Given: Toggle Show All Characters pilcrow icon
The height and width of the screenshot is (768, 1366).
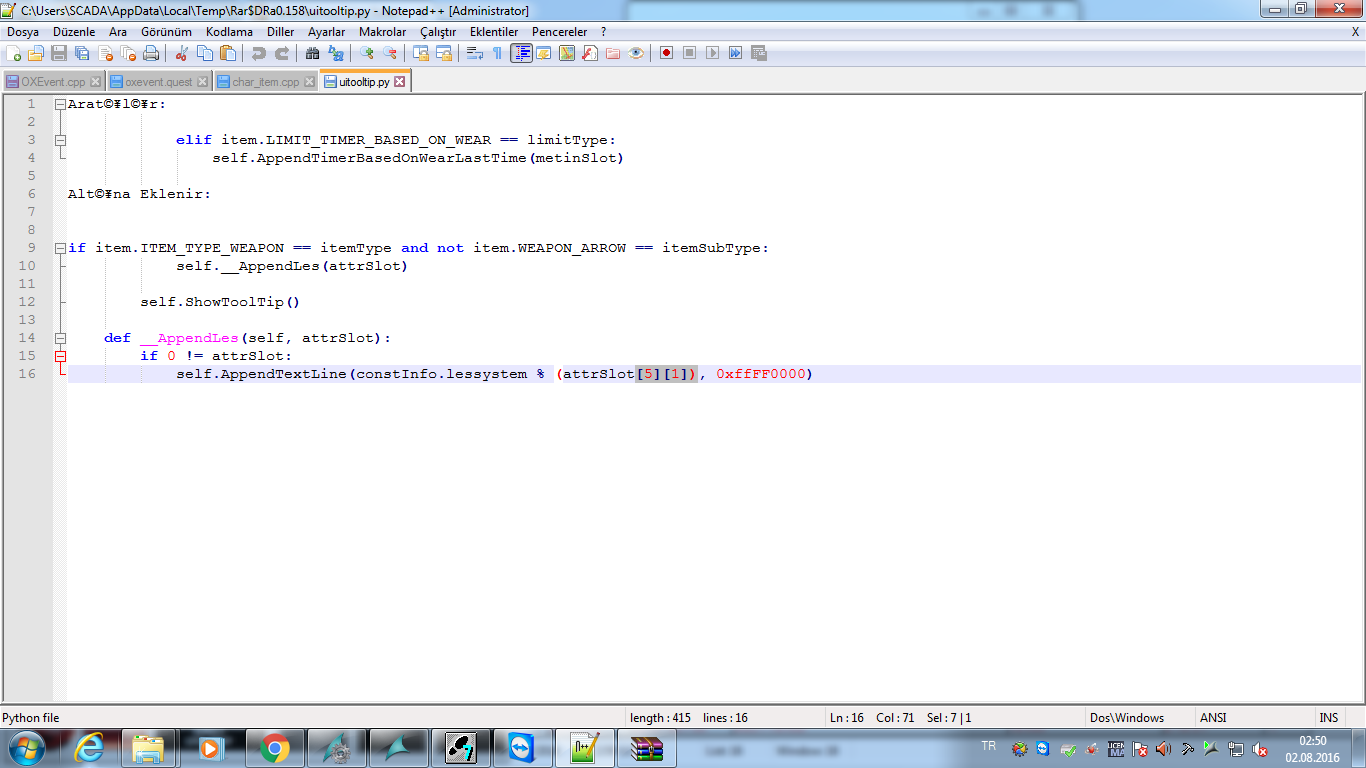Looking at the screenshot, I should click(498, 53).
